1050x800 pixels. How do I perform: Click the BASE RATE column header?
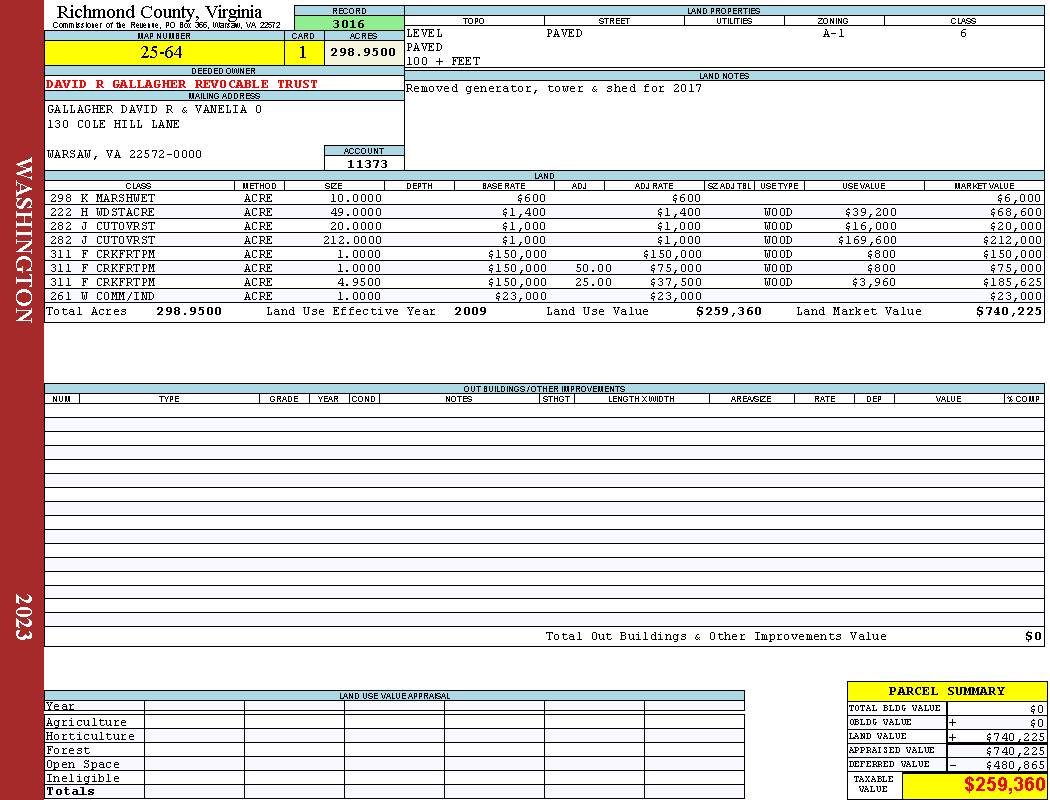tap(504, 185)
